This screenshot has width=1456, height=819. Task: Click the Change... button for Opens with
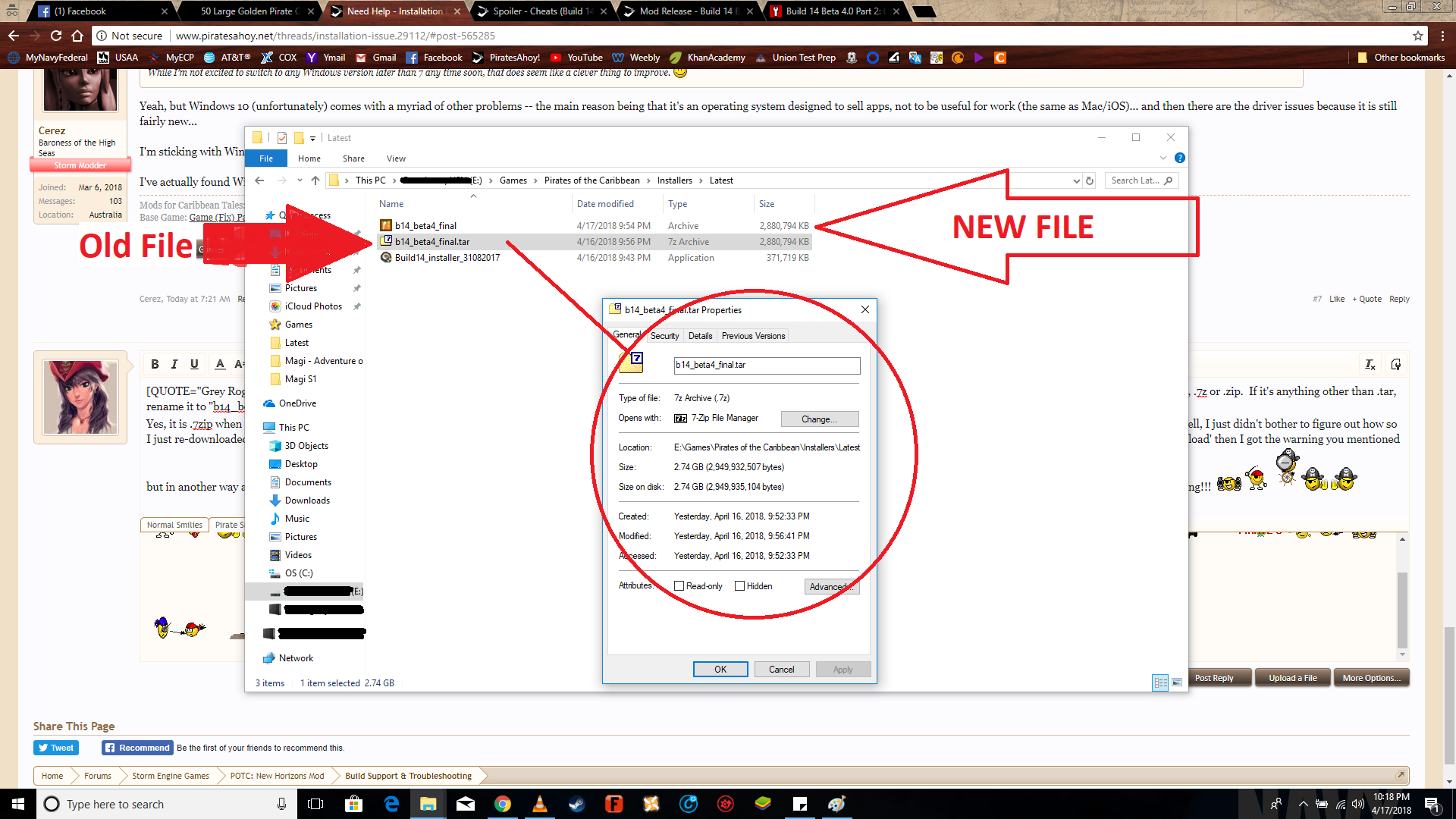(x=819, y=419)
